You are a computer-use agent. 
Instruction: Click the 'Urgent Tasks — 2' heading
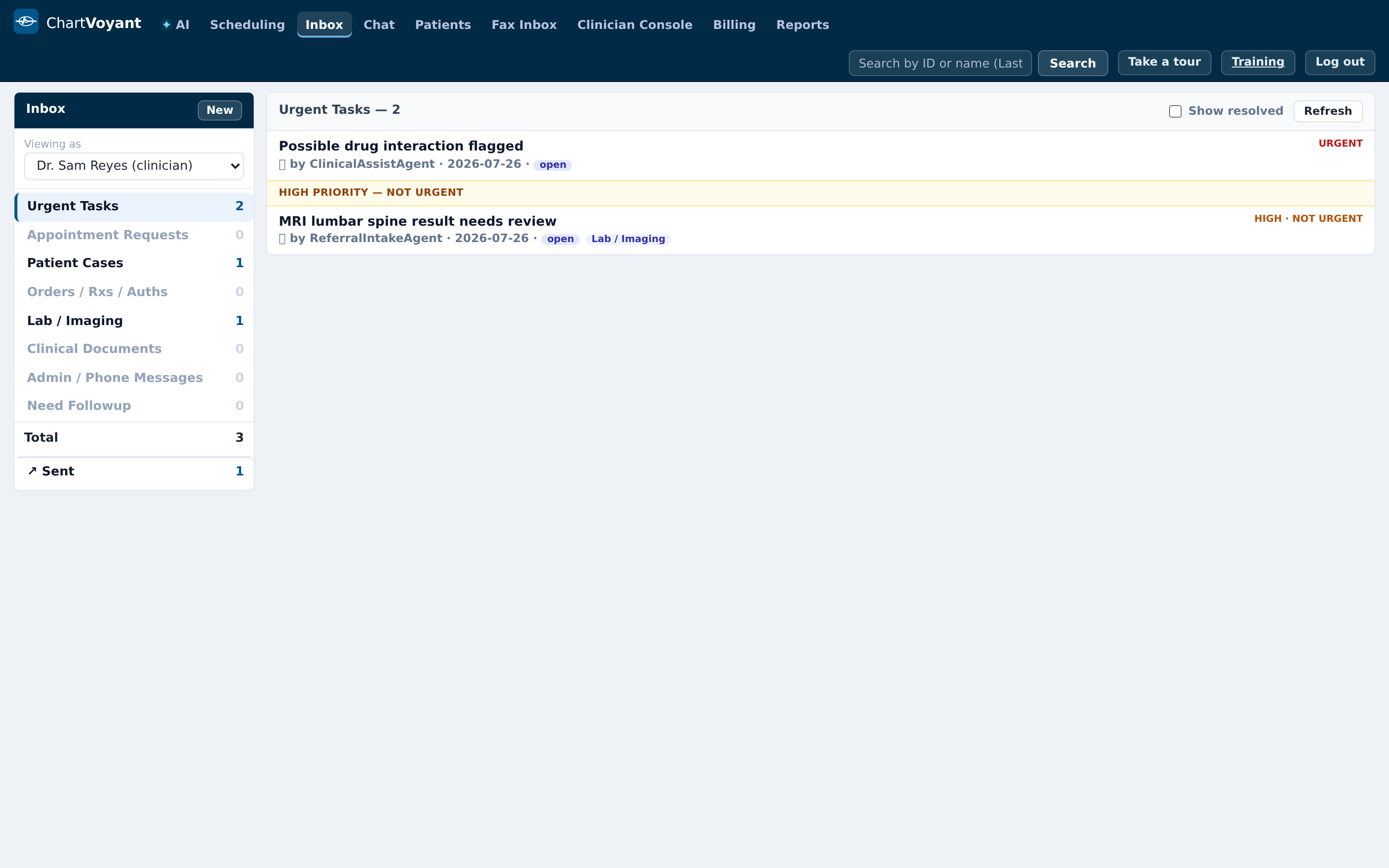point(339,110)
